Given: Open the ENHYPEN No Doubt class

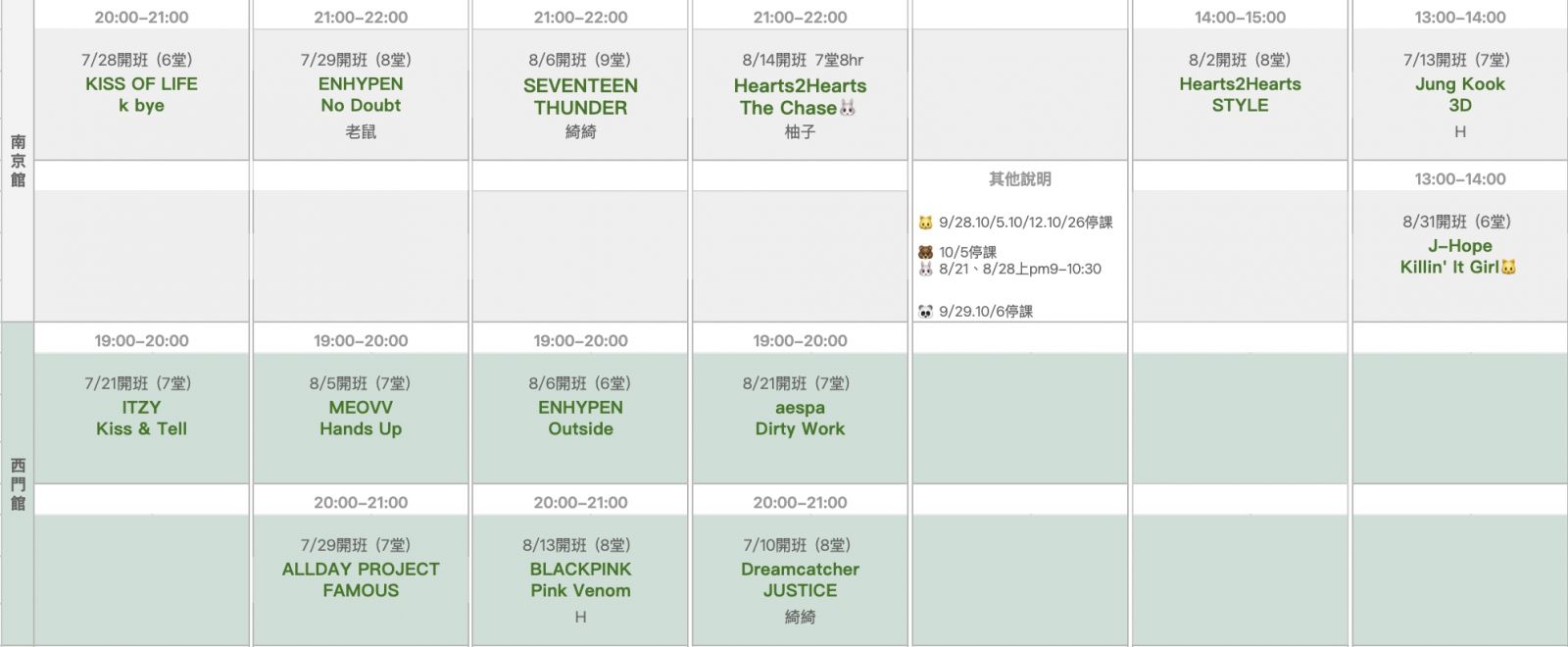Looking at the screenshot, I should coord(361,94).
